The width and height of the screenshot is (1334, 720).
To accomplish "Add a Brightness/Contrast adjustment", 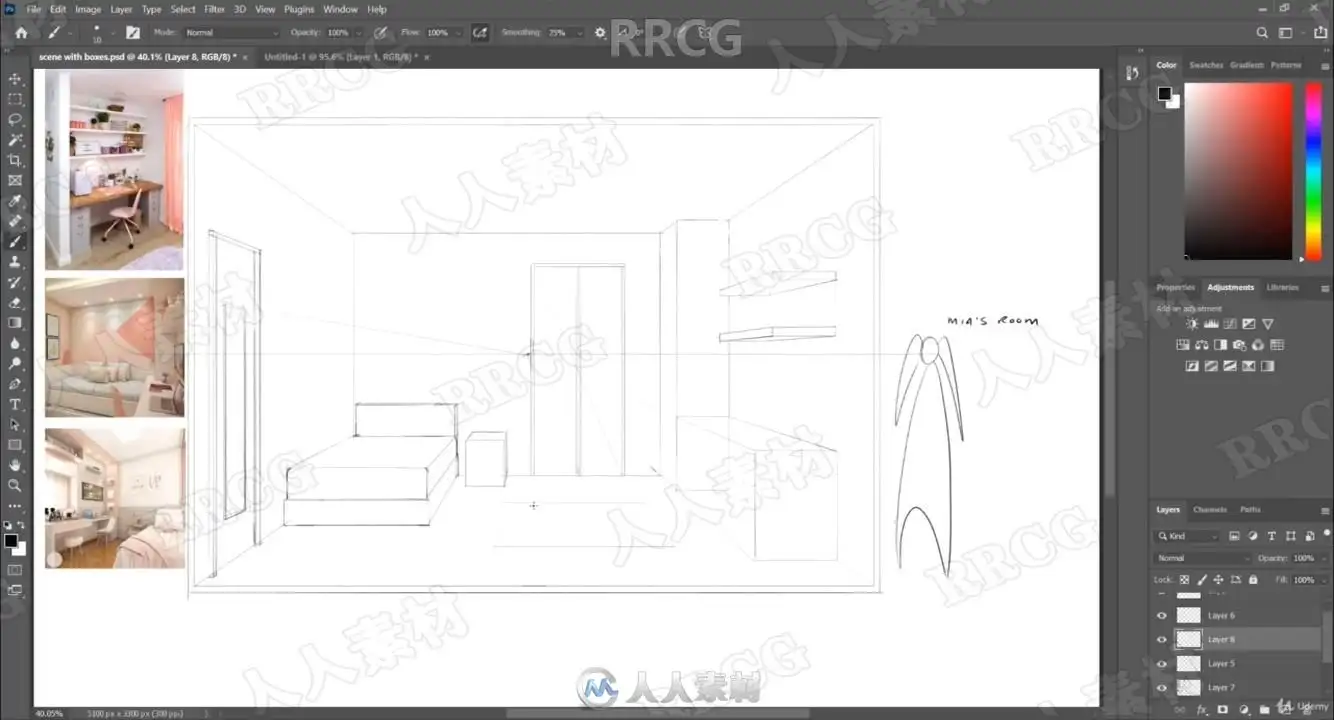I will [x=1192, y=324].
